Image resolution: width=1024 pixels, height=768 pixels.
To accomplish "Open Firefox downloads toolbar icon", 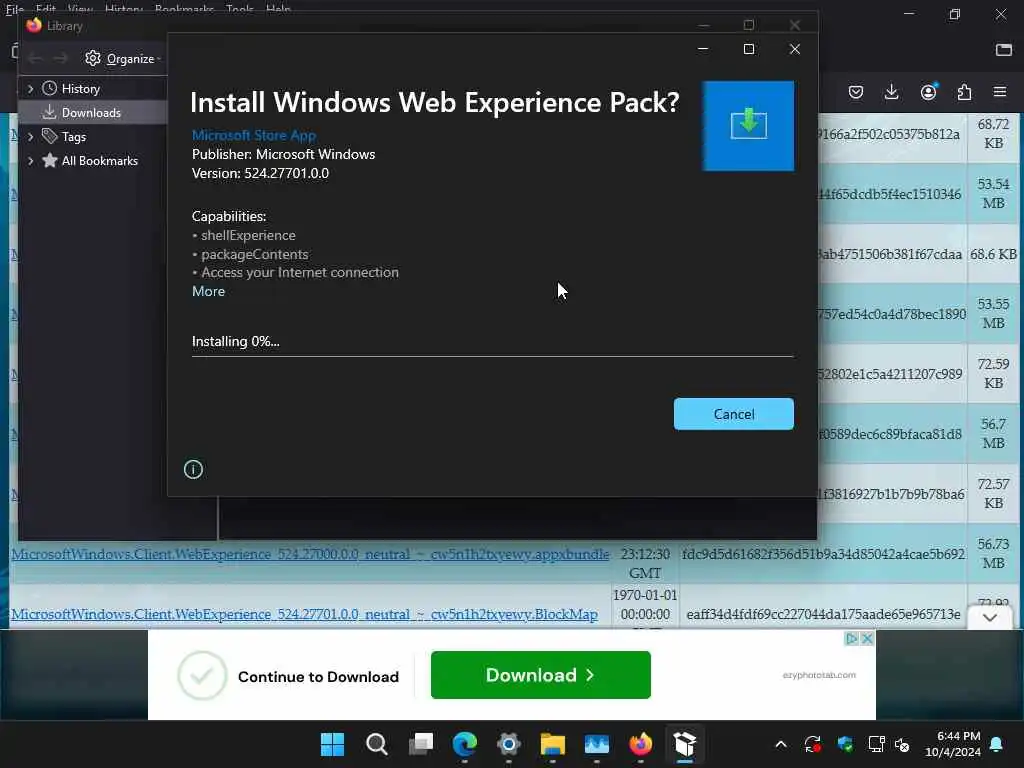I will [891, 92].
